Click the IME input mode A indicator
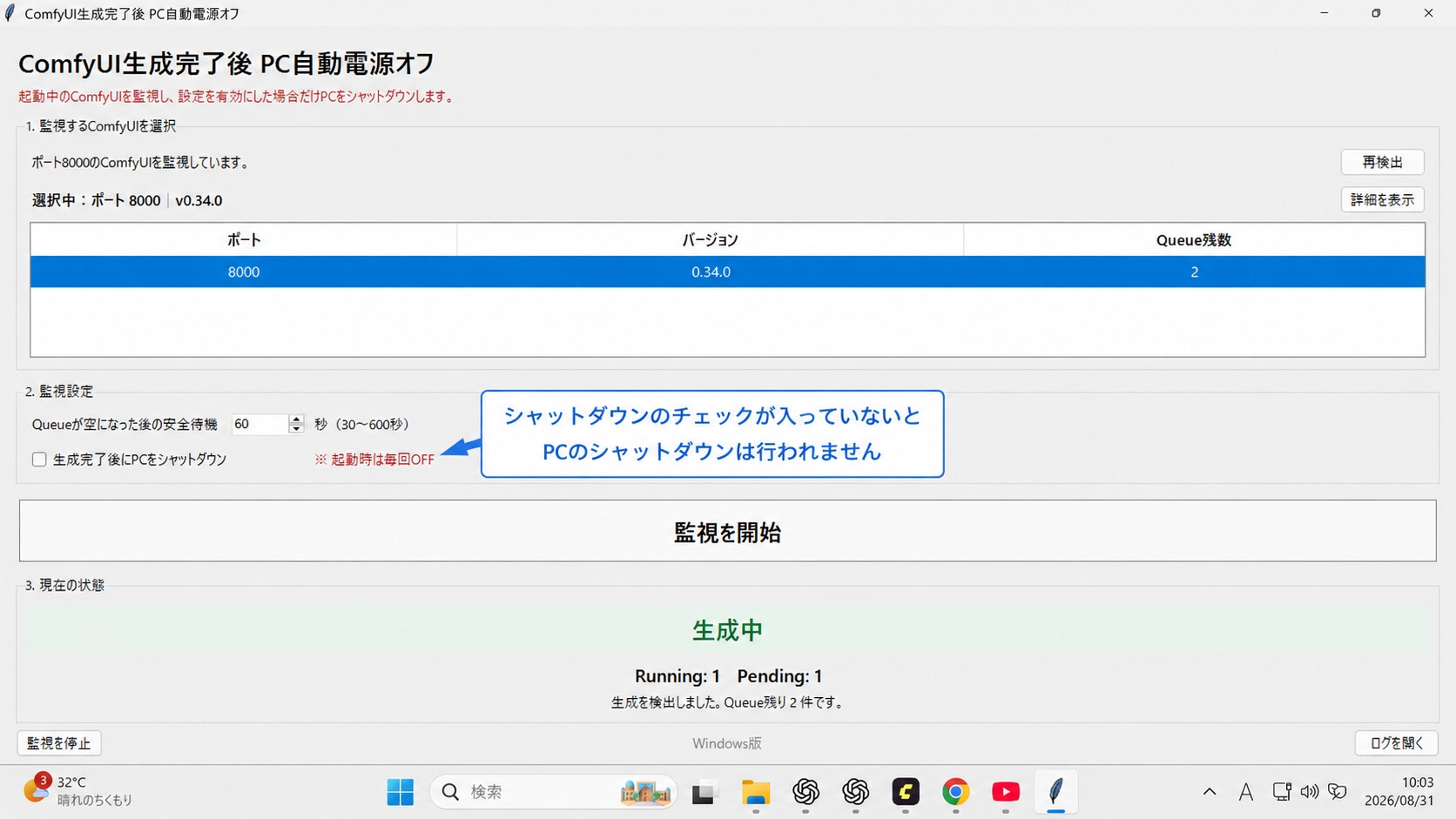 pyautogui.click(x=1246, y=792)
